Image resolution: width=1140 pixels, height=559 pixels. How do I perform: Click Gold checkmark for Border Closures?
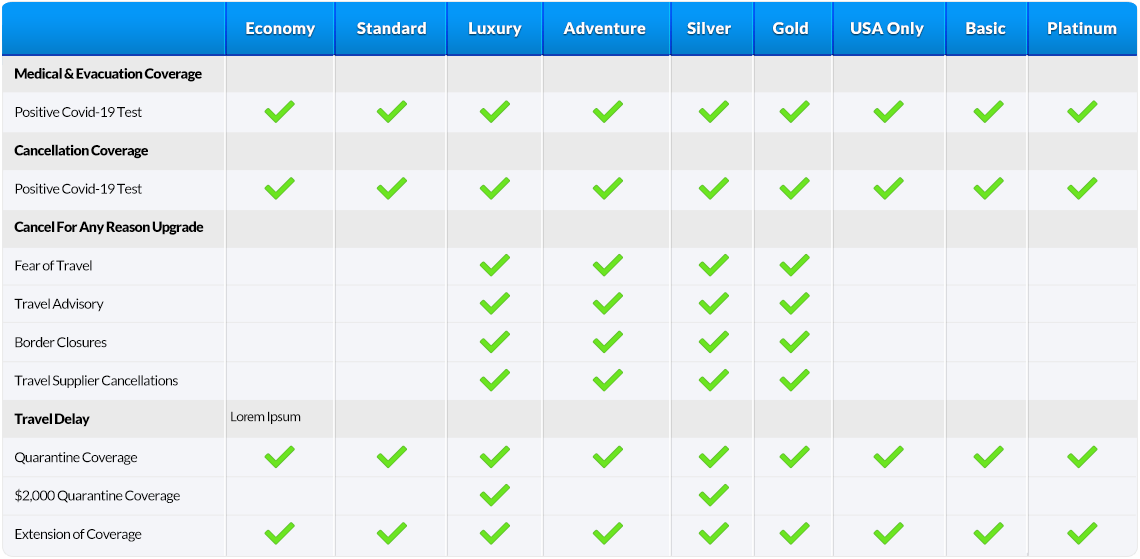[794, 342]
